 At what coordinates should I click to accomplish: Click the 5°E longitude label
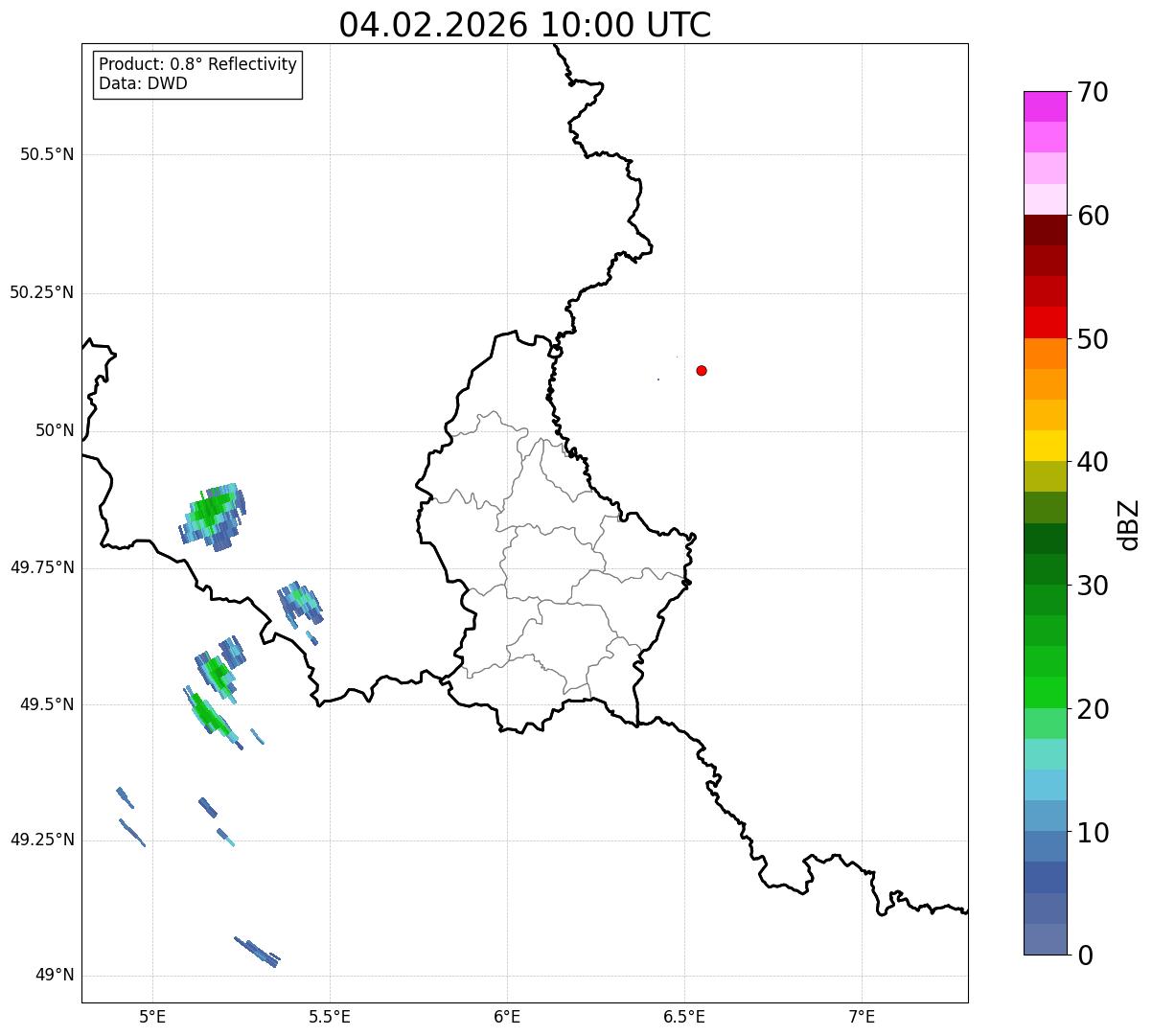point(152,1016)
